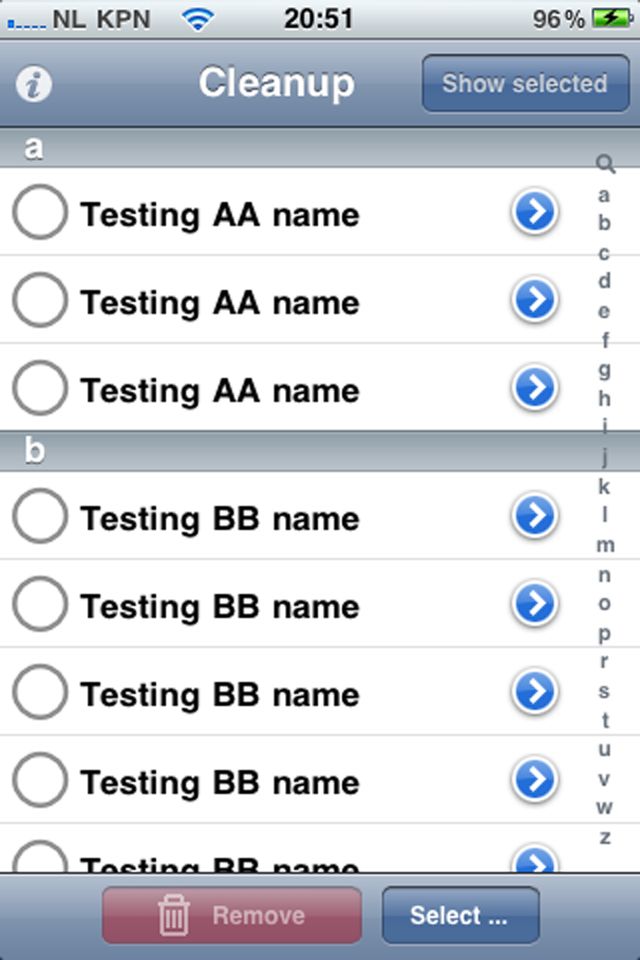Image resolution: width=640 pixels, height=960 pixels.
Task: Open details arrow of second BB contact
Action: (535, 604)
